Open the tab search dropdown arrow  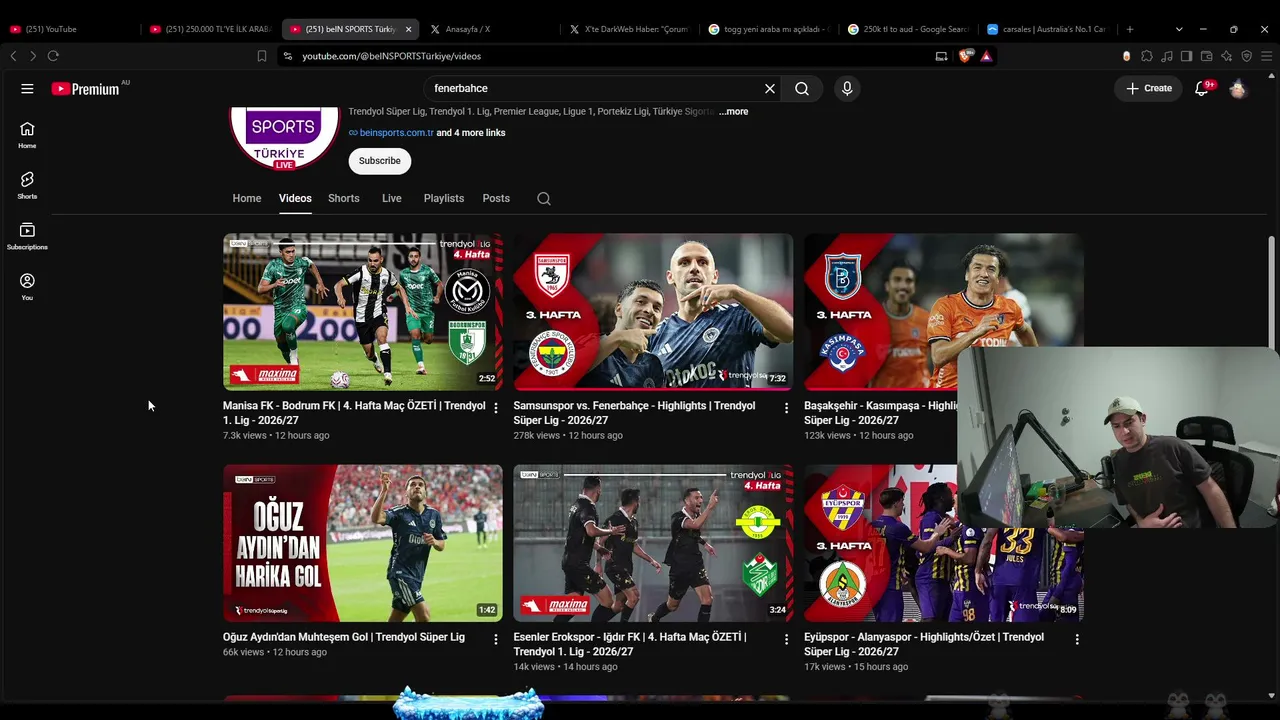coord(1179,29)
